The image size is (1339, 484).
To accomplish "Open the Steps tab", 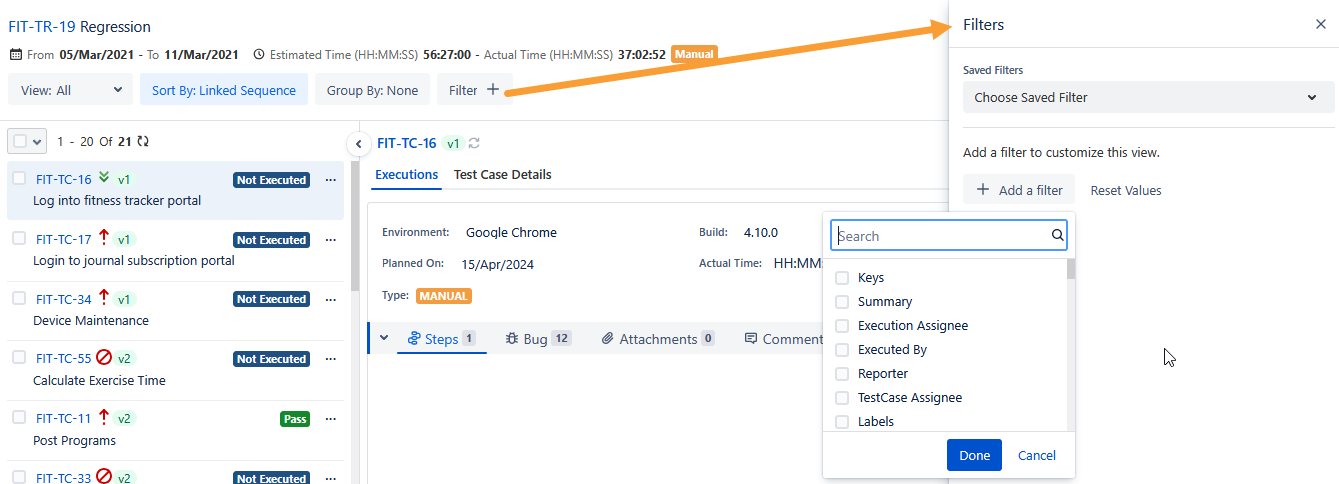I will pos(441,339).
